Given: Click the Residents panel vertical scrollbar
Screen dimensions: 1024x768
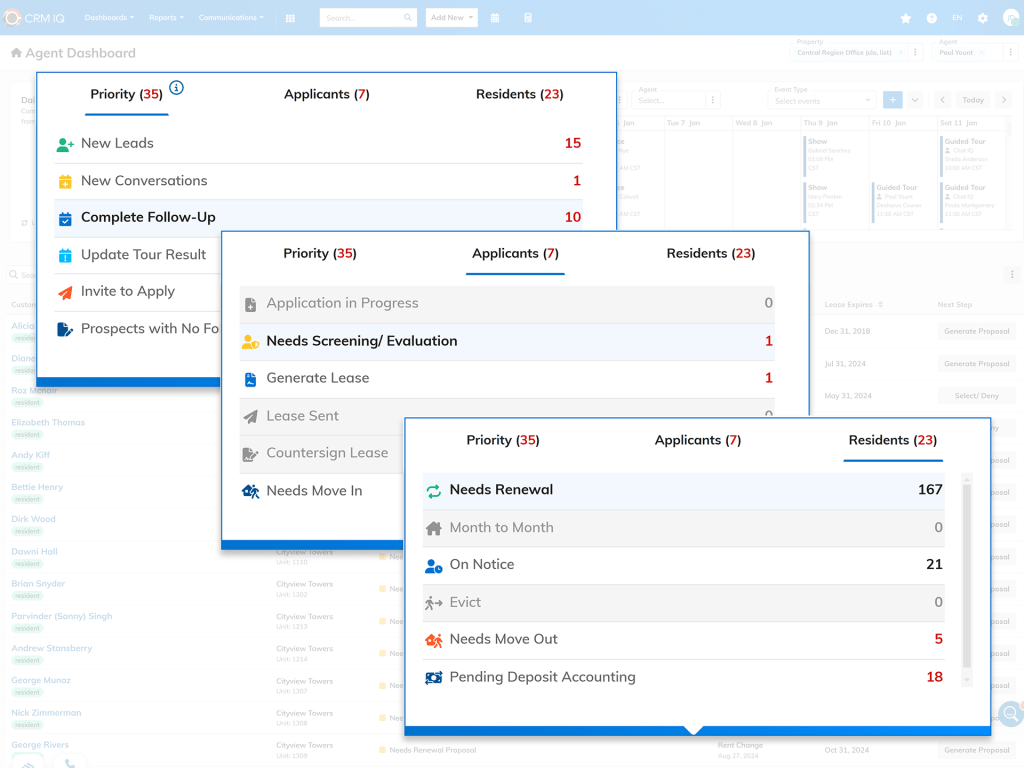Looking at the screenshot, I should [x=967, y=577].
